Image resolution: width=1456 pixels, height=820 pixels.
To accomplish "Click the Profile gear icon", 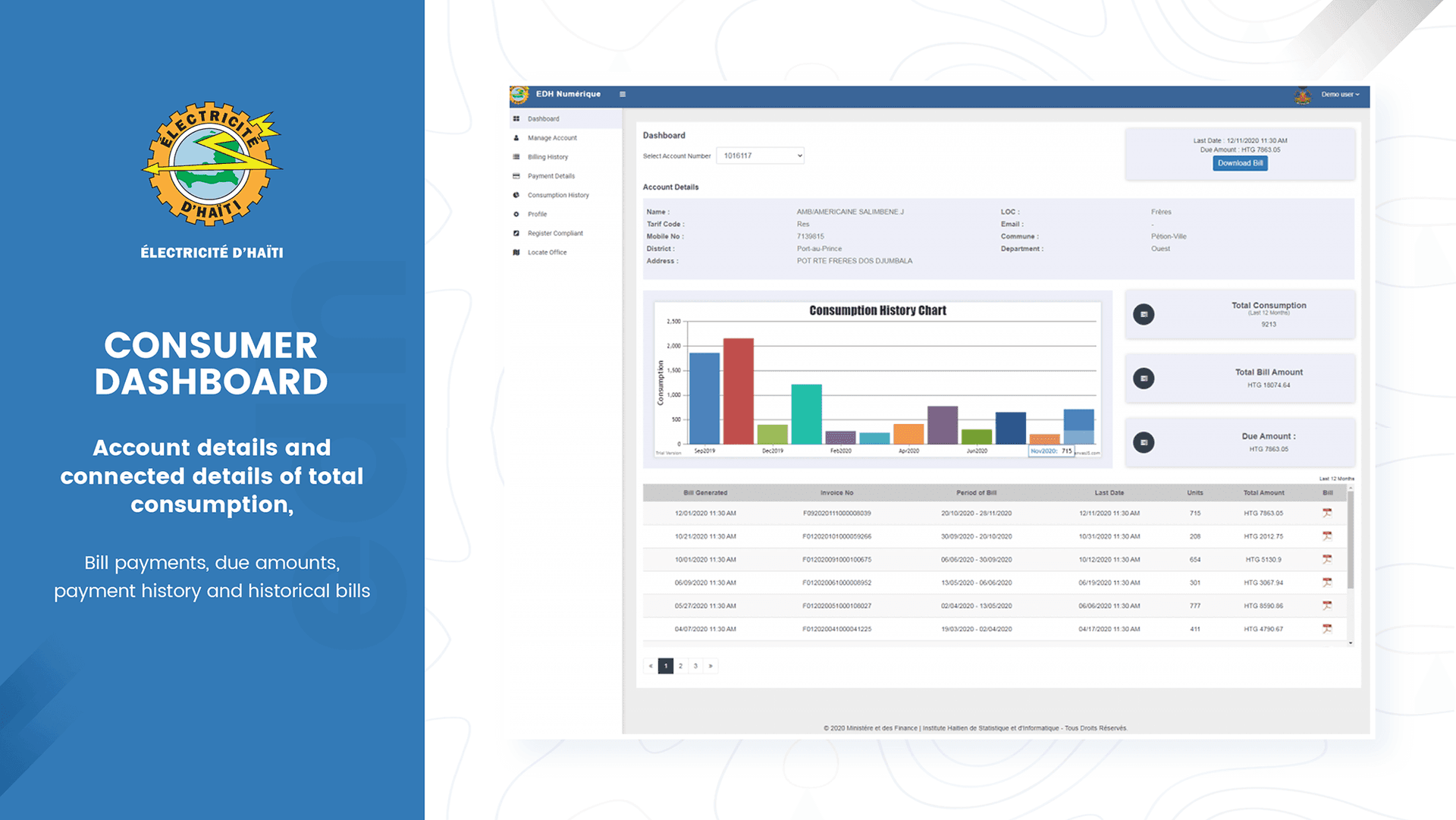I will (516, 214).
